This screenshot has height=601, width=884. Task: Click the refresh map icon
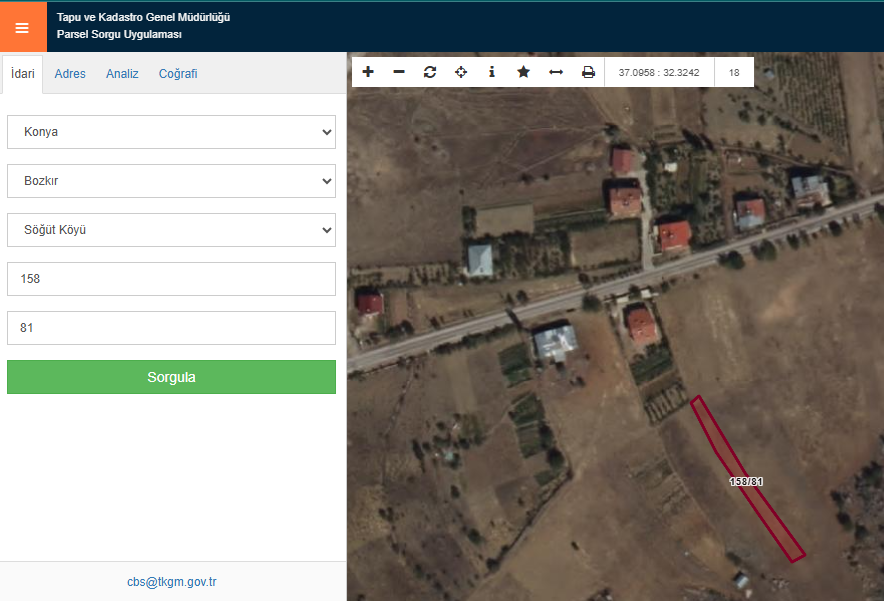pos(430,72)
